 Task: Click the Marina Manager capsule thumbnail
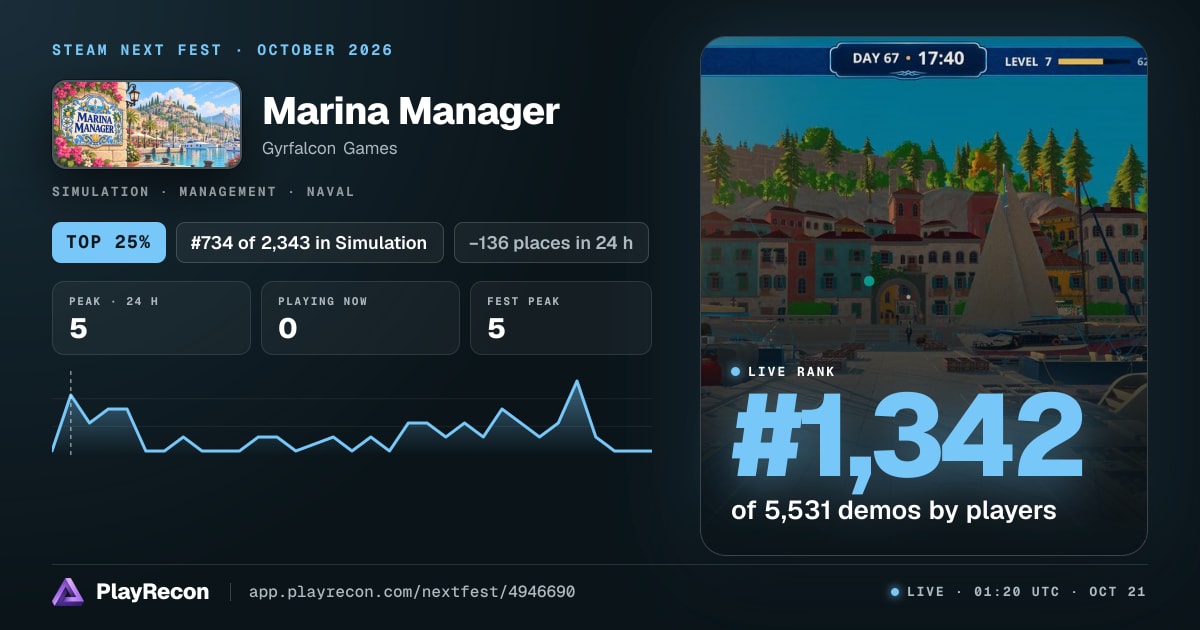pos(147,124)
